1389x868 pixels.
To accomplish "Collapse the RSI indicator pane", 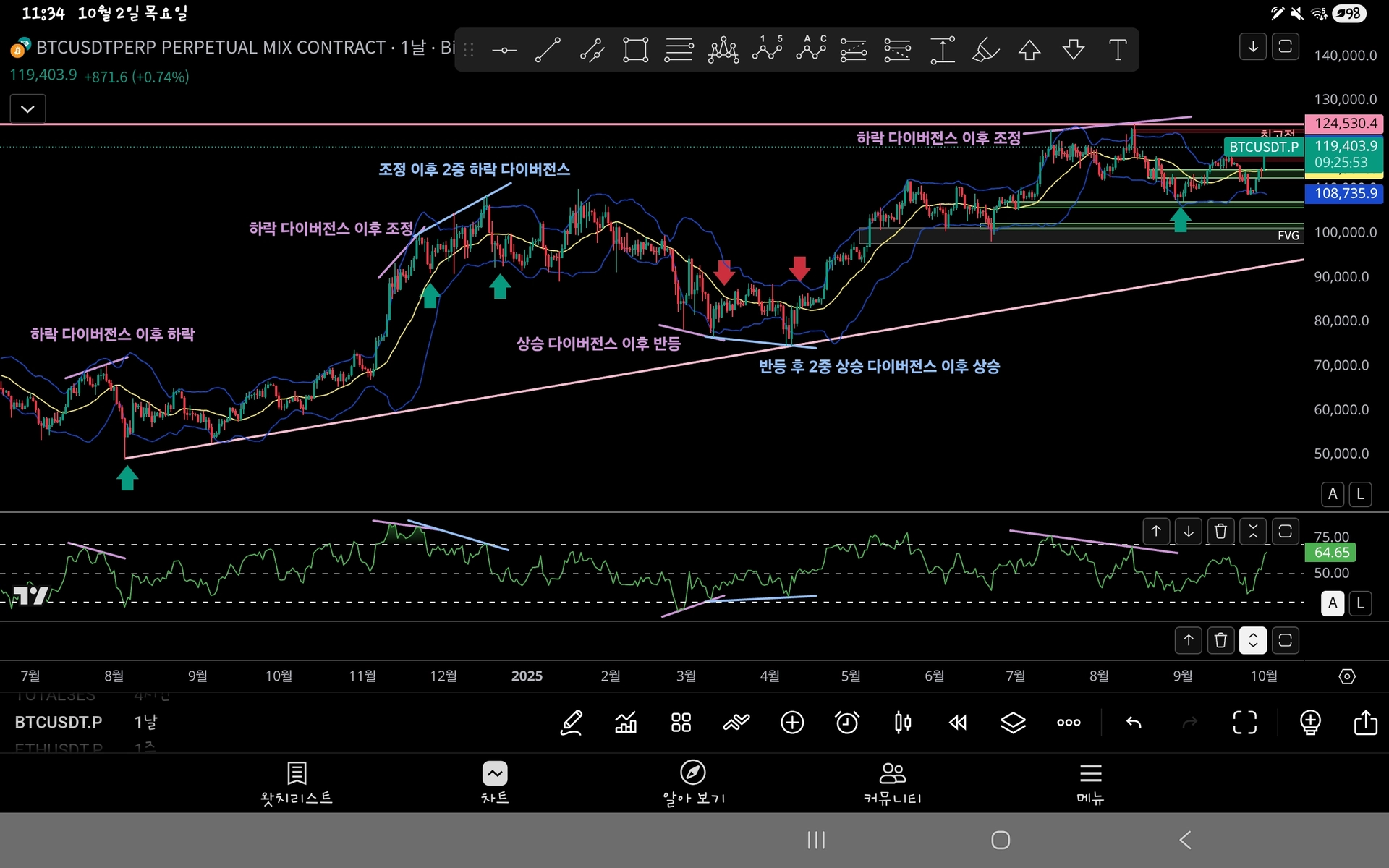I will (x=1253, y=532).
